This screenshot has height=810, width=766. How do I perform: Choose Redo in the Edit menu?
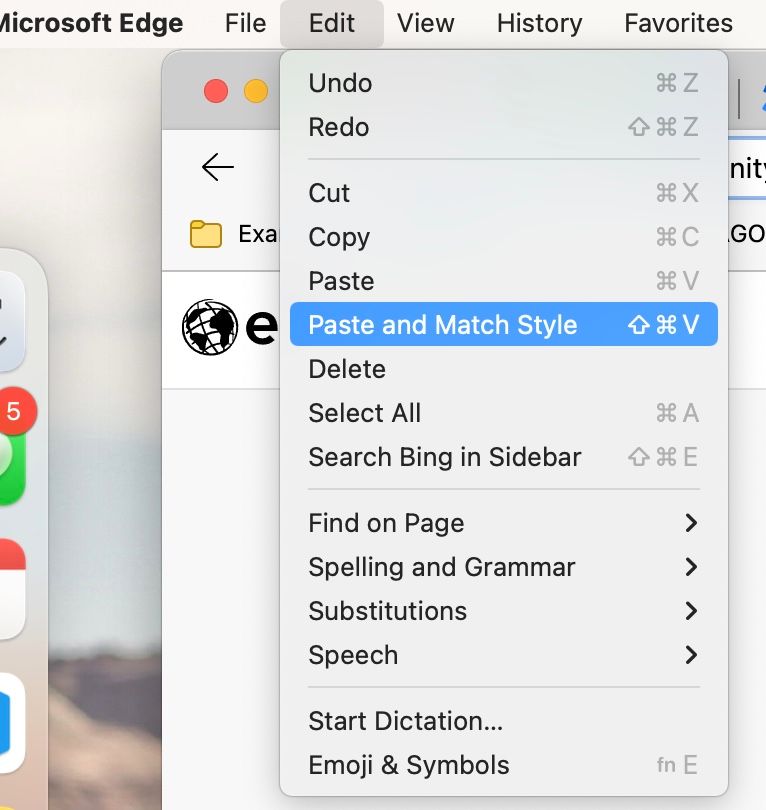pos(504,127)
